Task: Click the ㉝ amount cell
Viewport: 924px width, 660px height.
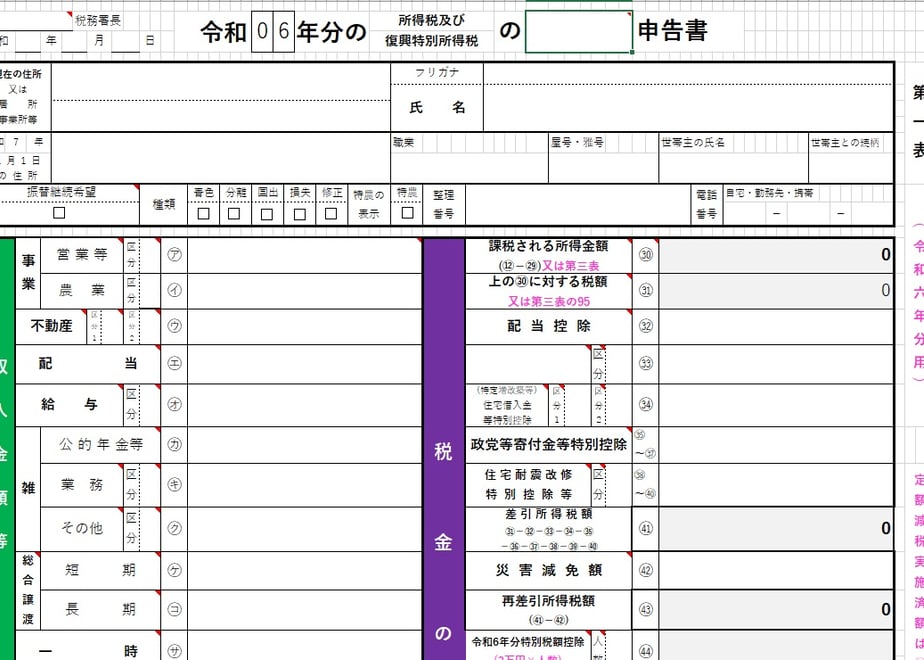Action: [776, 364]
